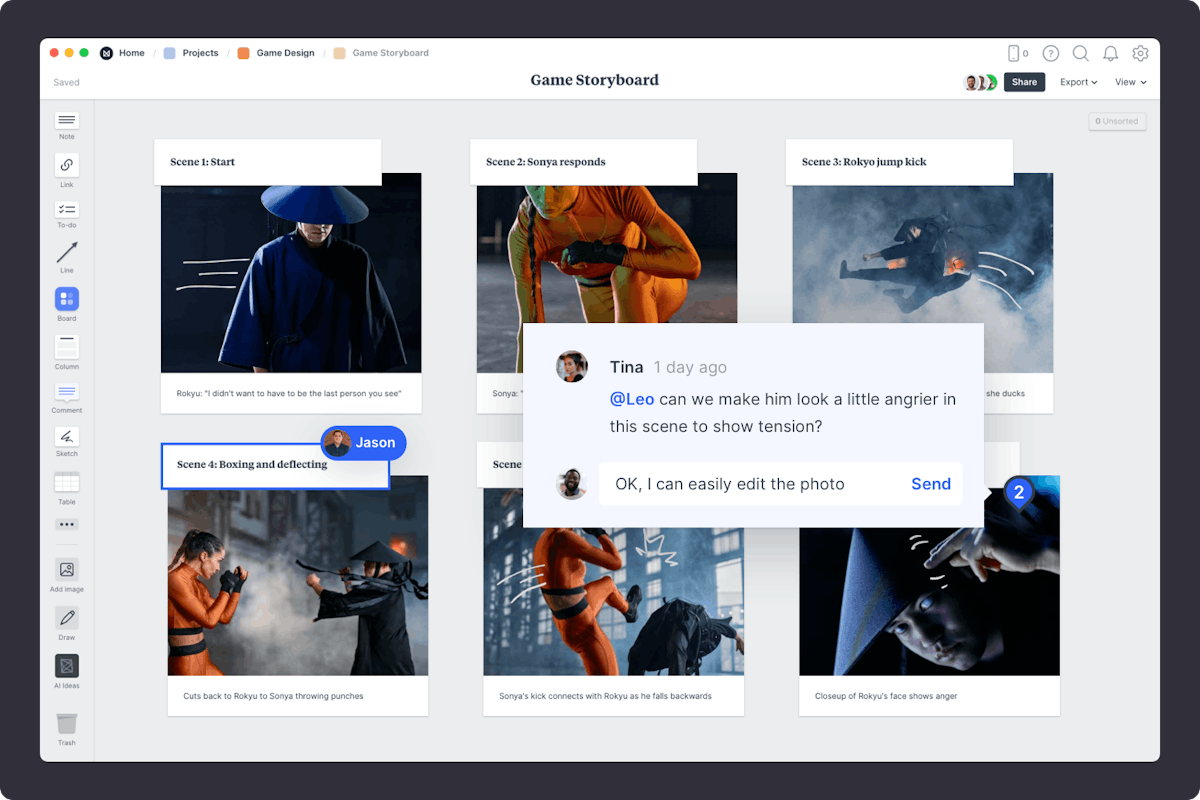Image resolution: width=1200 pixels, height=800 pixels.
Task: Click the Share button
Action: (1024, 81)
